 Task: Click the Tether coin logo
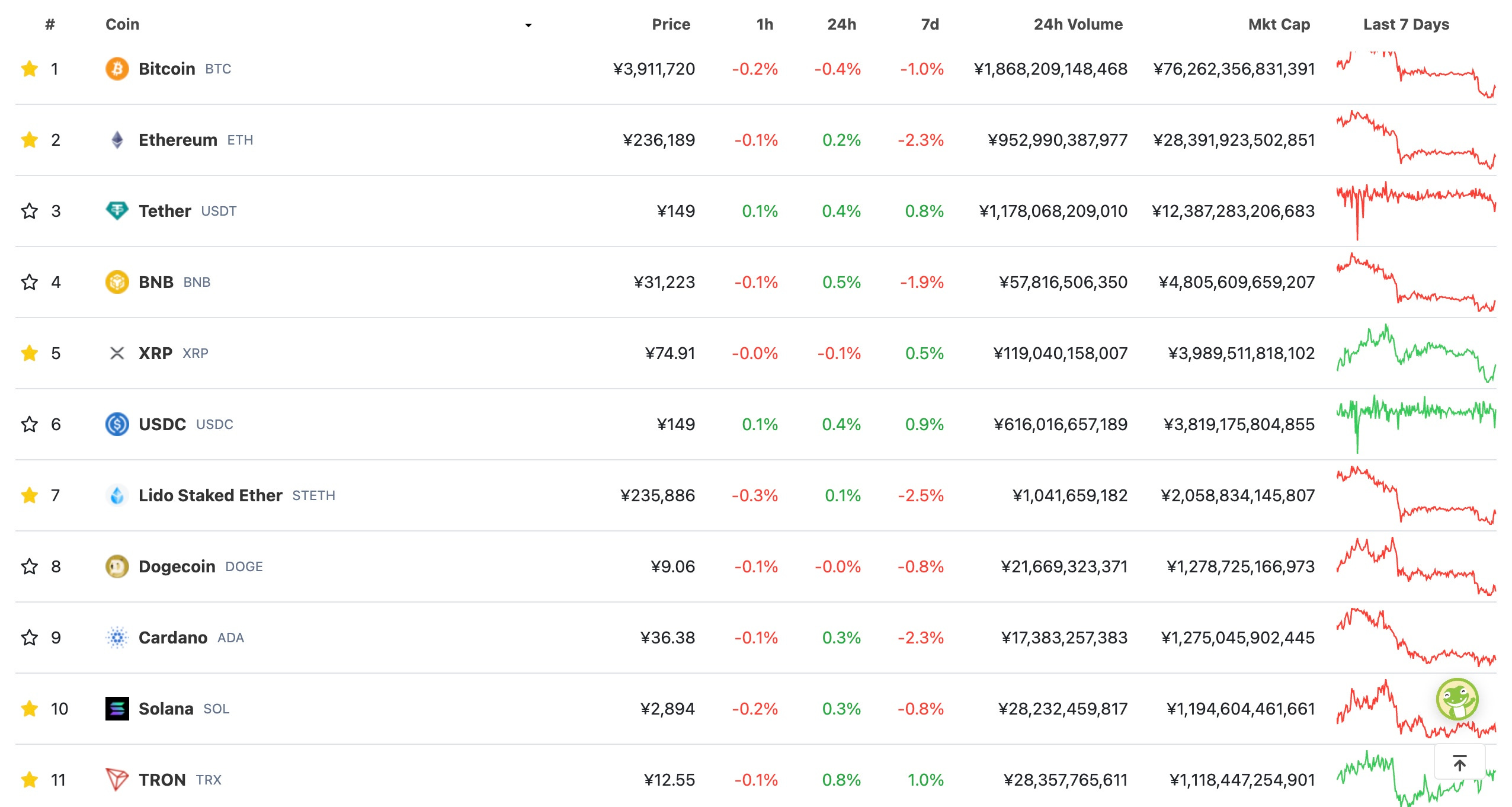coord(117,211)
